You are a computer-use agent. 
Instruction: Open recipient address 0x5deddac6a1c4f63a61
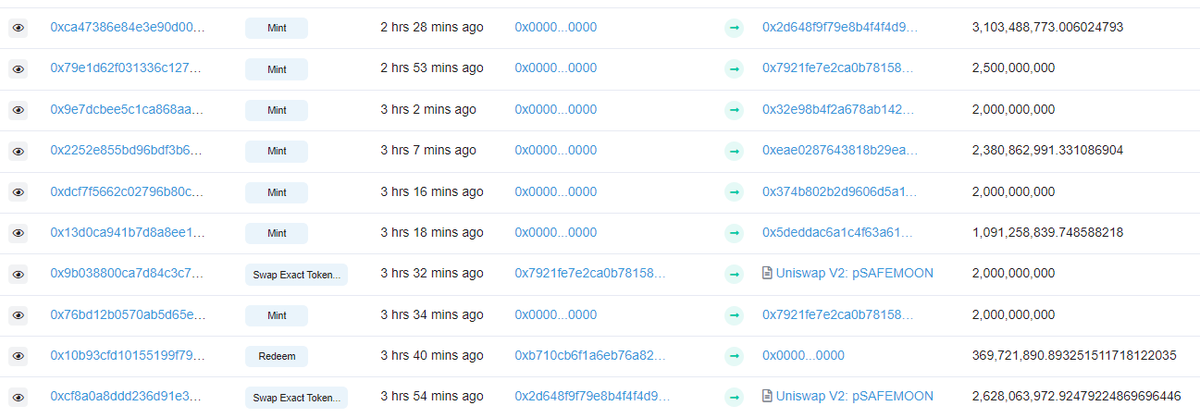point(838,232)
